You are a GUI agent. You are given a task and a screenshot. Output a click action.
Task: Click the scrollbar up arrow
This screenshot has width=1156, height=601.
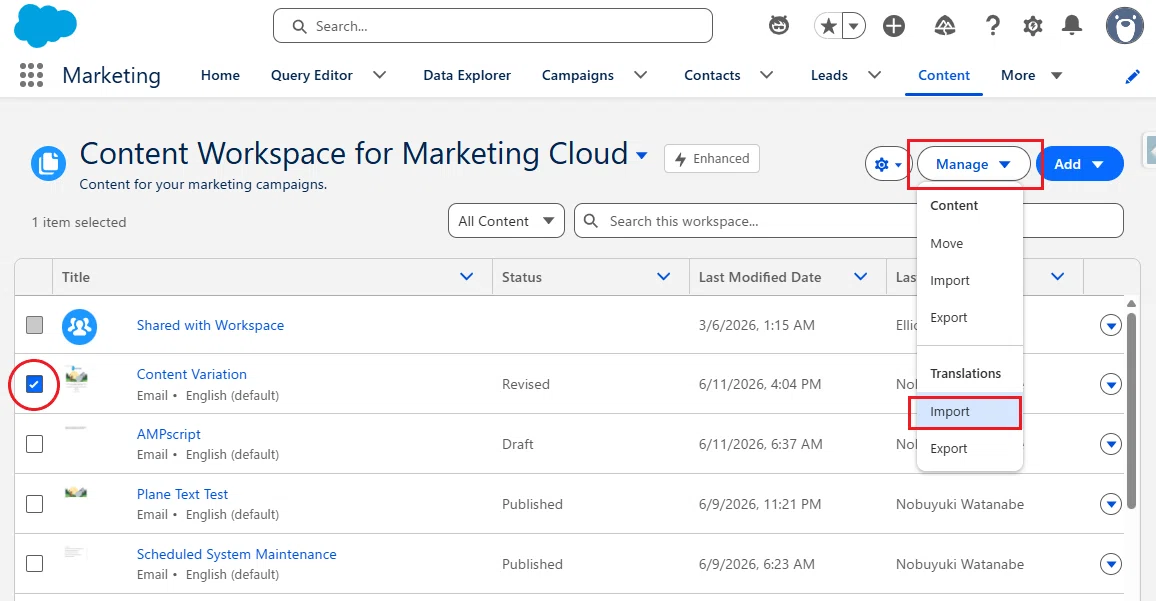pyautogui.click(x=1132, y=303)
